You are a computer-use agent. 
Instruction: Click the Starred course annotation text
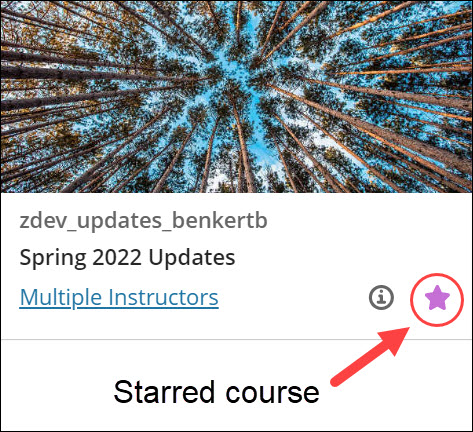216,392
